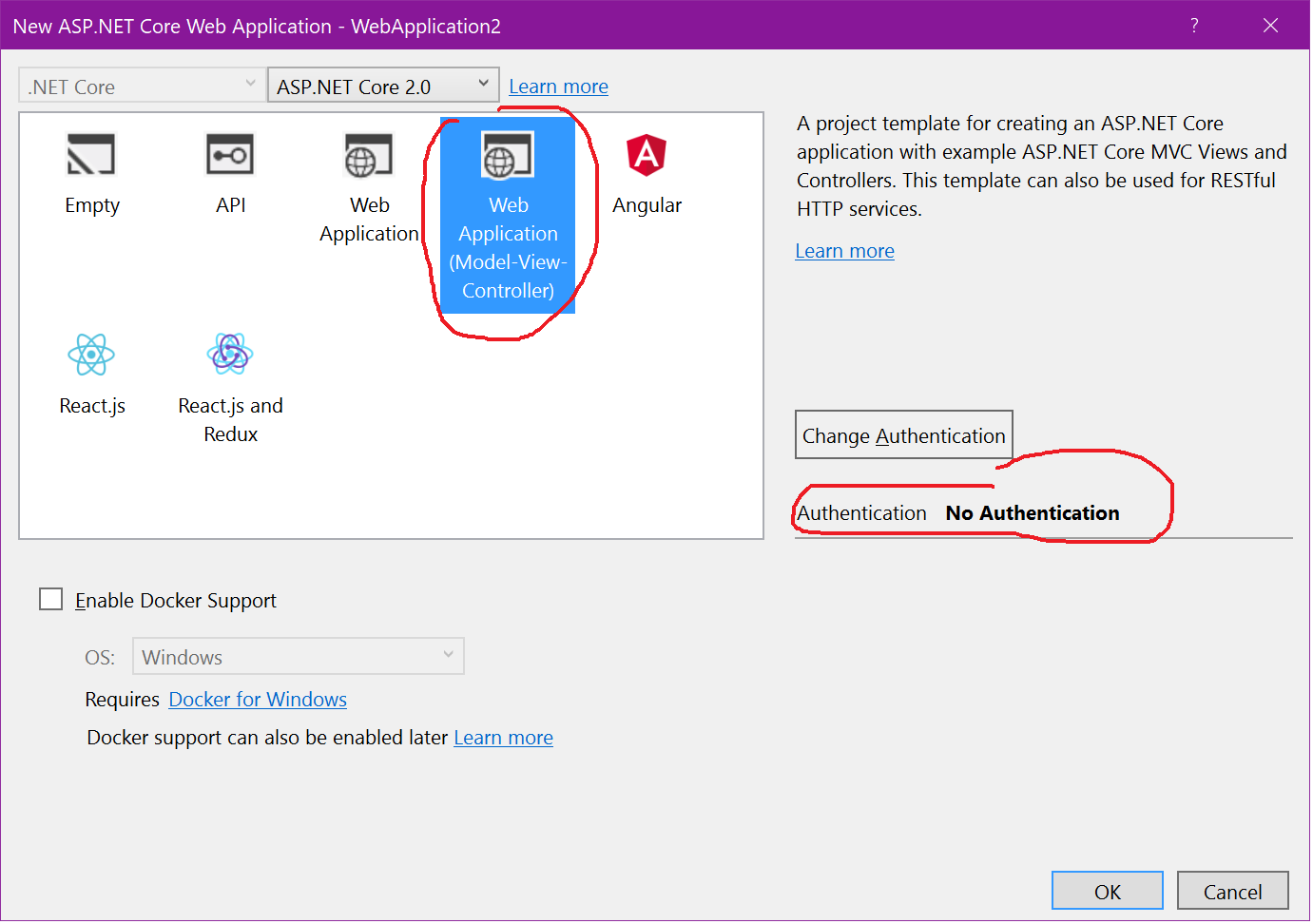Pick the React.js and Redux template icon
The height and width of the screenshot is (924, 1313).
[x=230, y=355]
